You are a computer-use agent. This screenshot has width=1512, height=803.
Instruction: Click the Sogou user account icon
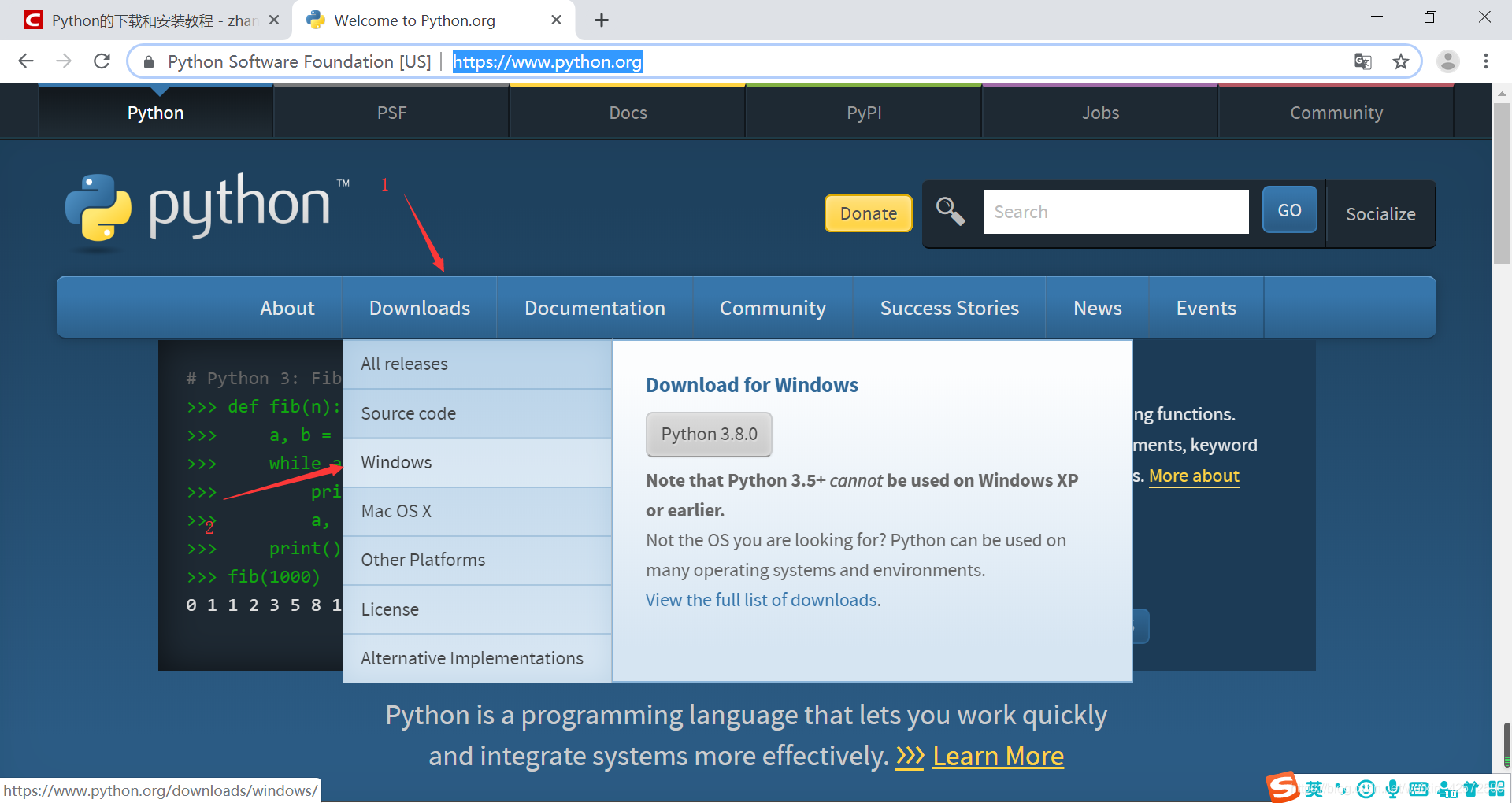click(1447, 789)
